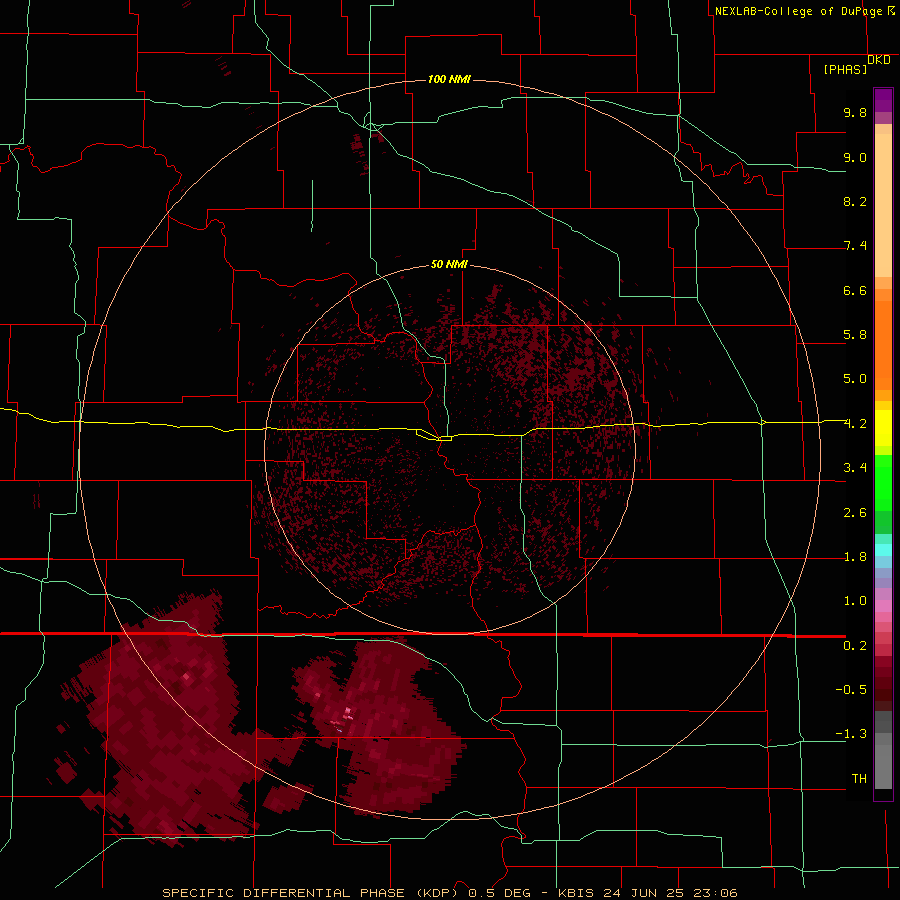Click the cyan segment of the colorbar
This screenshot has width=900, height=900.
(x=883, y=549)
